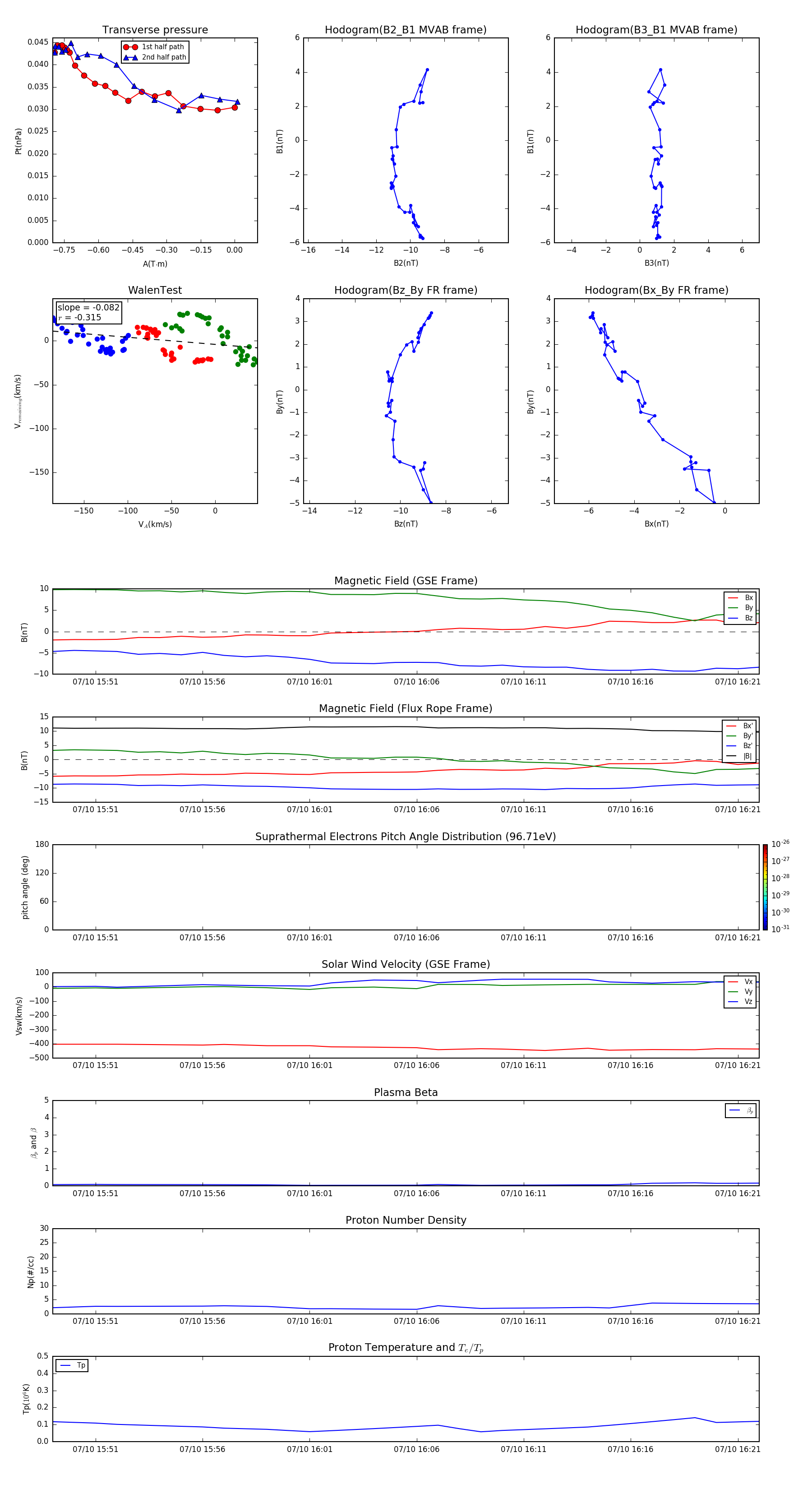
Task: Click the 'B3(nT)' x-axis label
Action: pyautogui.click(x=656, y=263)
